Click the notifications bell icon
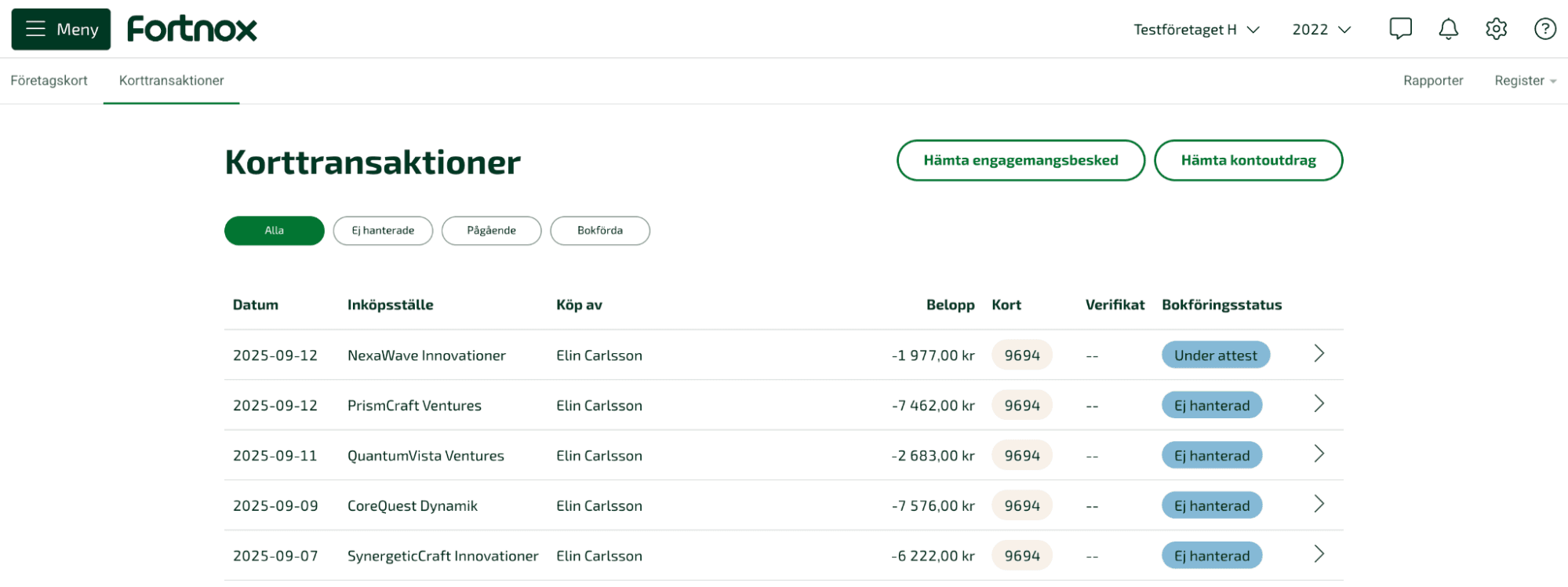The width and height of the screenshot is (1568, 587). pos(1448,29)
